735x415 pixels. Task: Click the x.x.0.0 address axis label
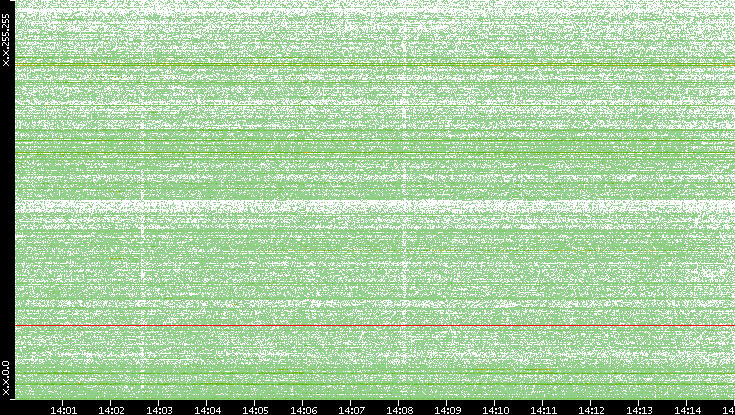(x=6, y=378)
